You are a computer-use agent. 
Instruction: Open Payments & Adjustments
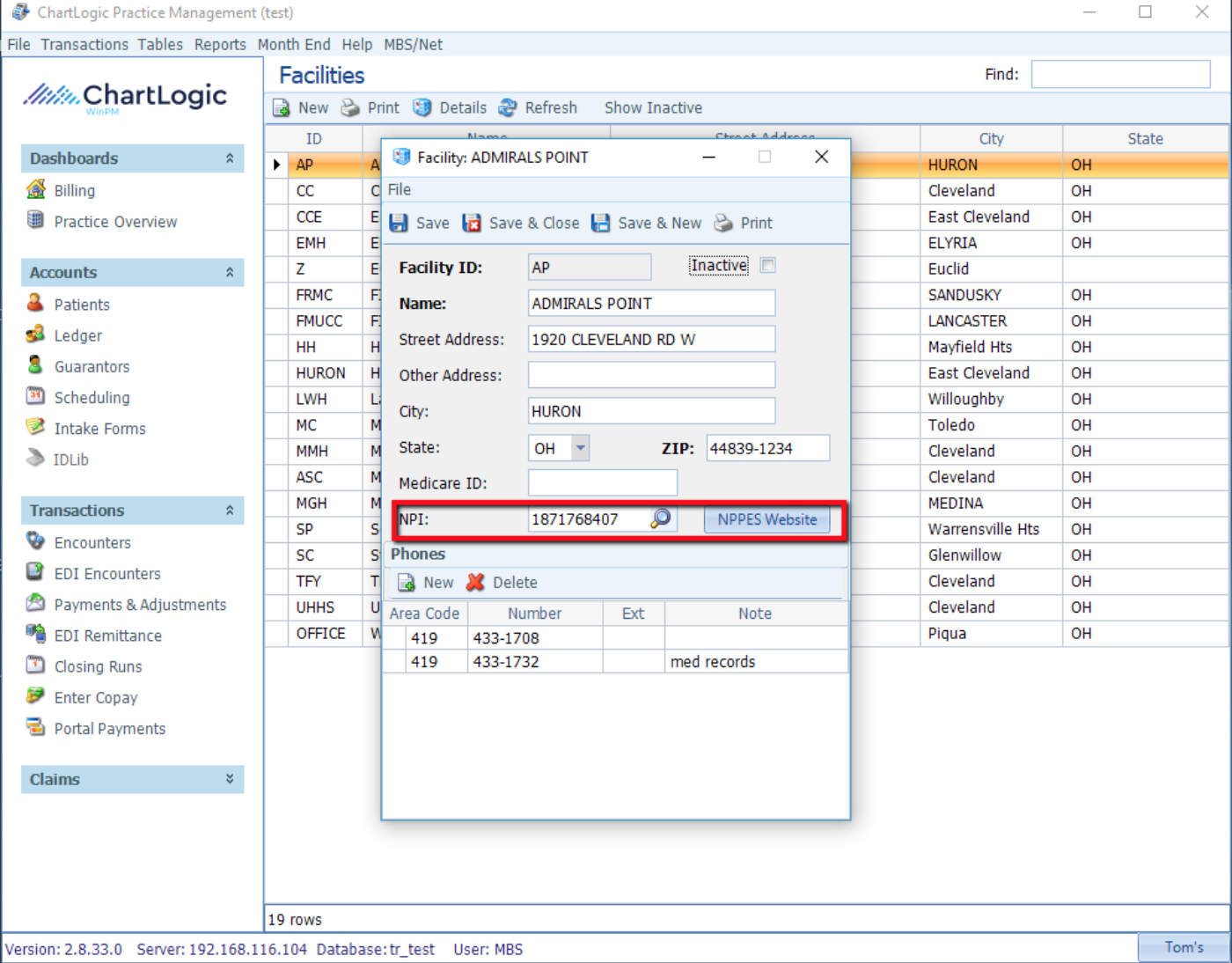(139, 605)
